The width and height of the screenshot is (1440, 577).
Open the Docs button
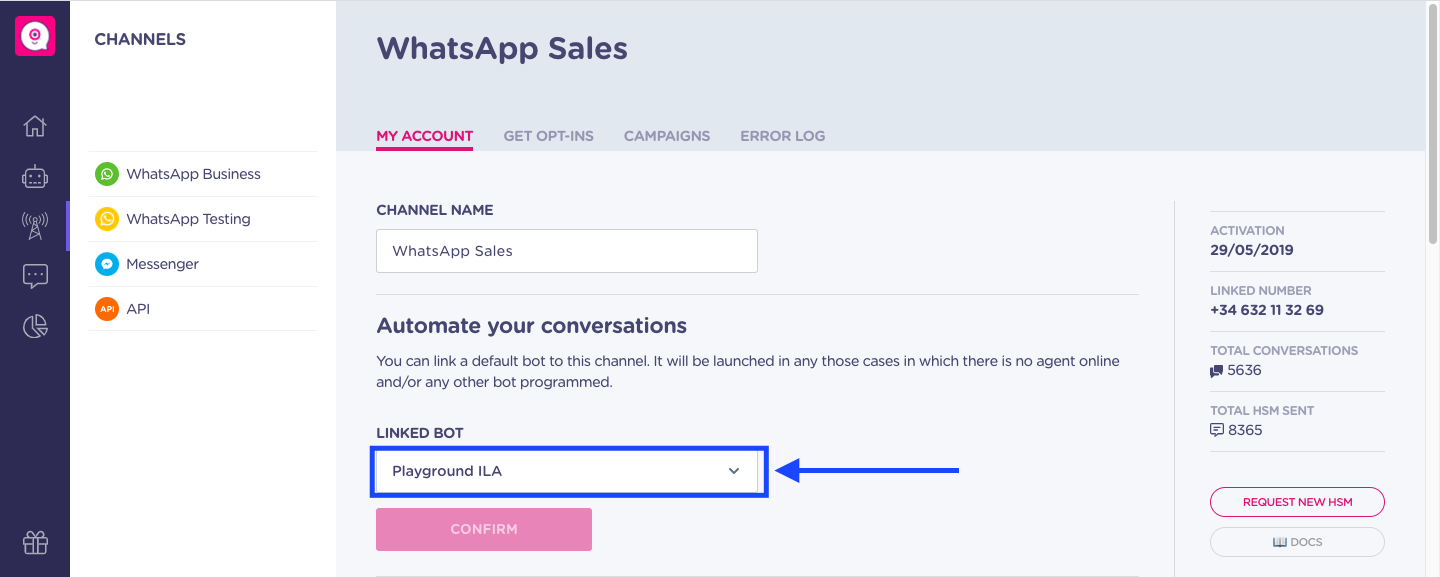(1297, 542)
